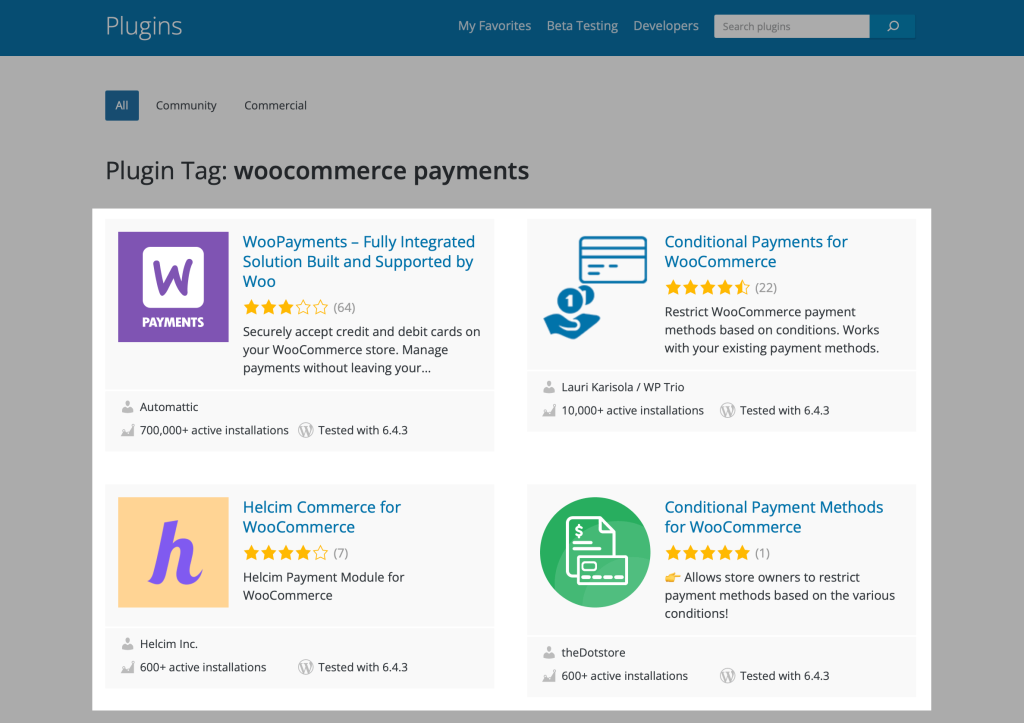Focus the Search plugins input field
This screenshot has height=723, width=1024.
coord(791,26)
